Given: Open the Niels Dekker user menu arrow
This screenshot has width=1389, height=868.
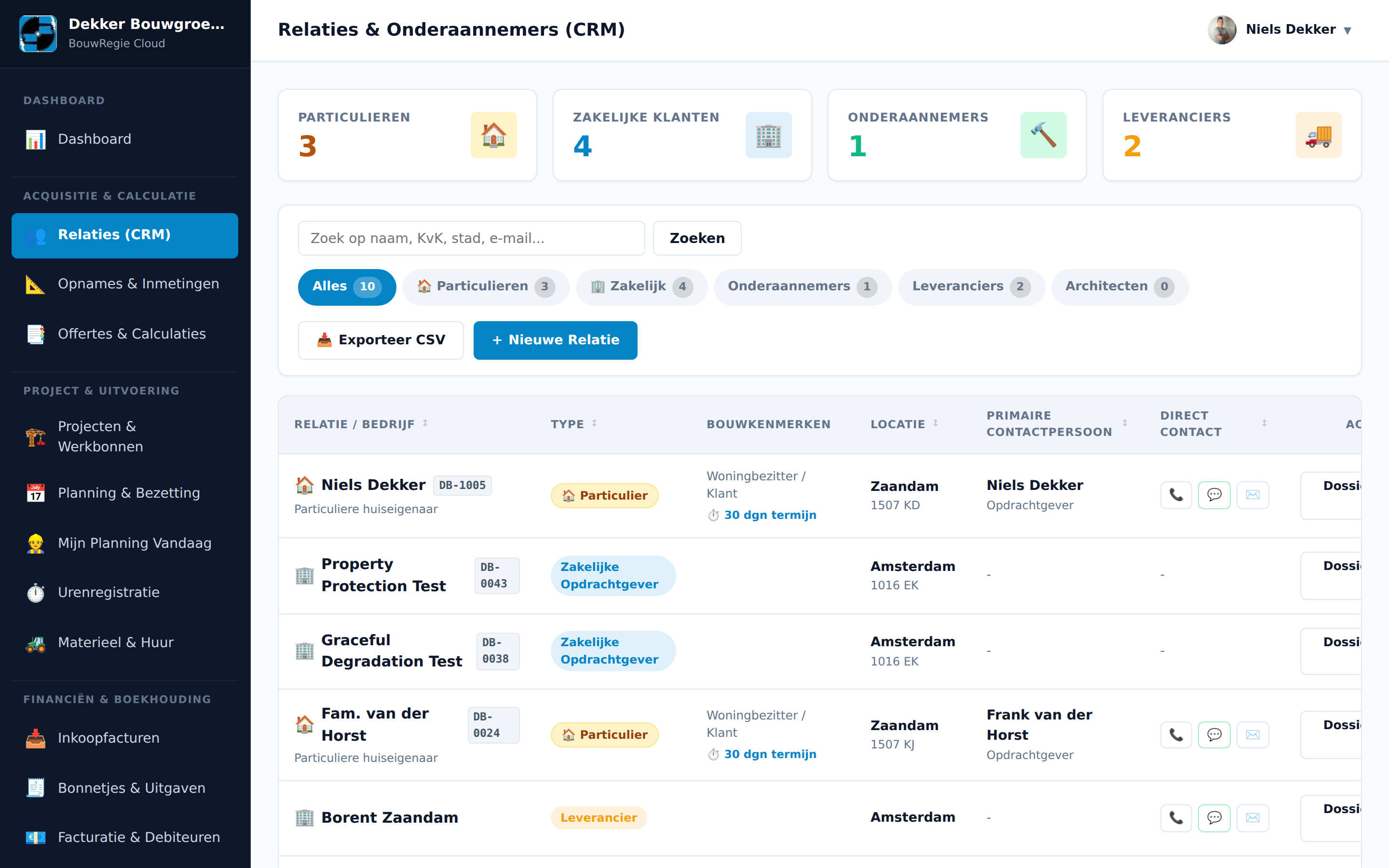Looking at the screenshot, I should [x=1347, y=30].
